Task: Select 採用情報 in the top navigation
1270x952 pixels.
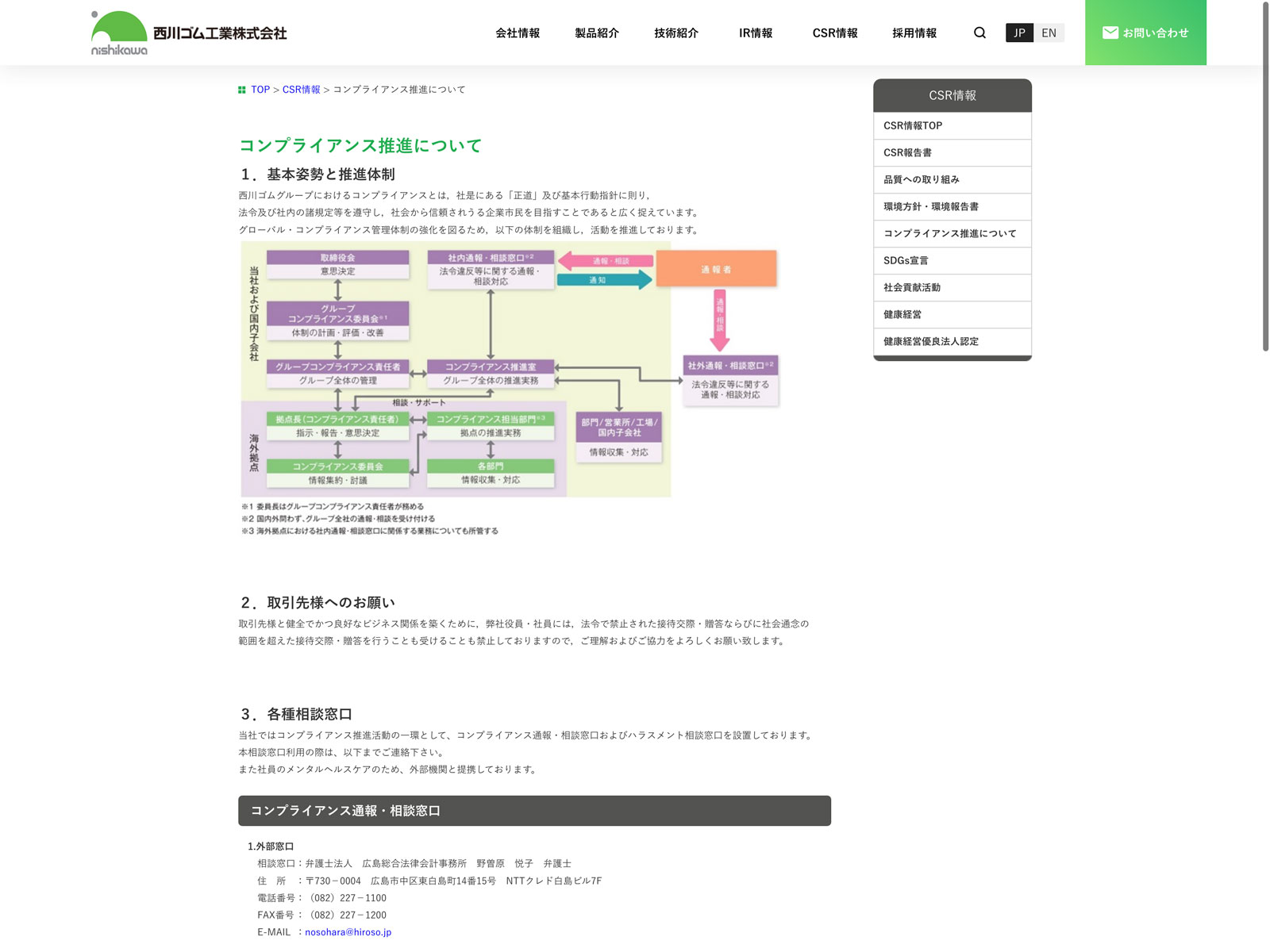Action: pyautogui.click(x=914, y=33)
